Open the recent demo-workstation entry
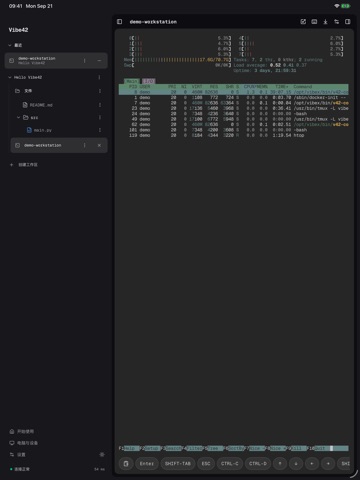 pos(56,61)
